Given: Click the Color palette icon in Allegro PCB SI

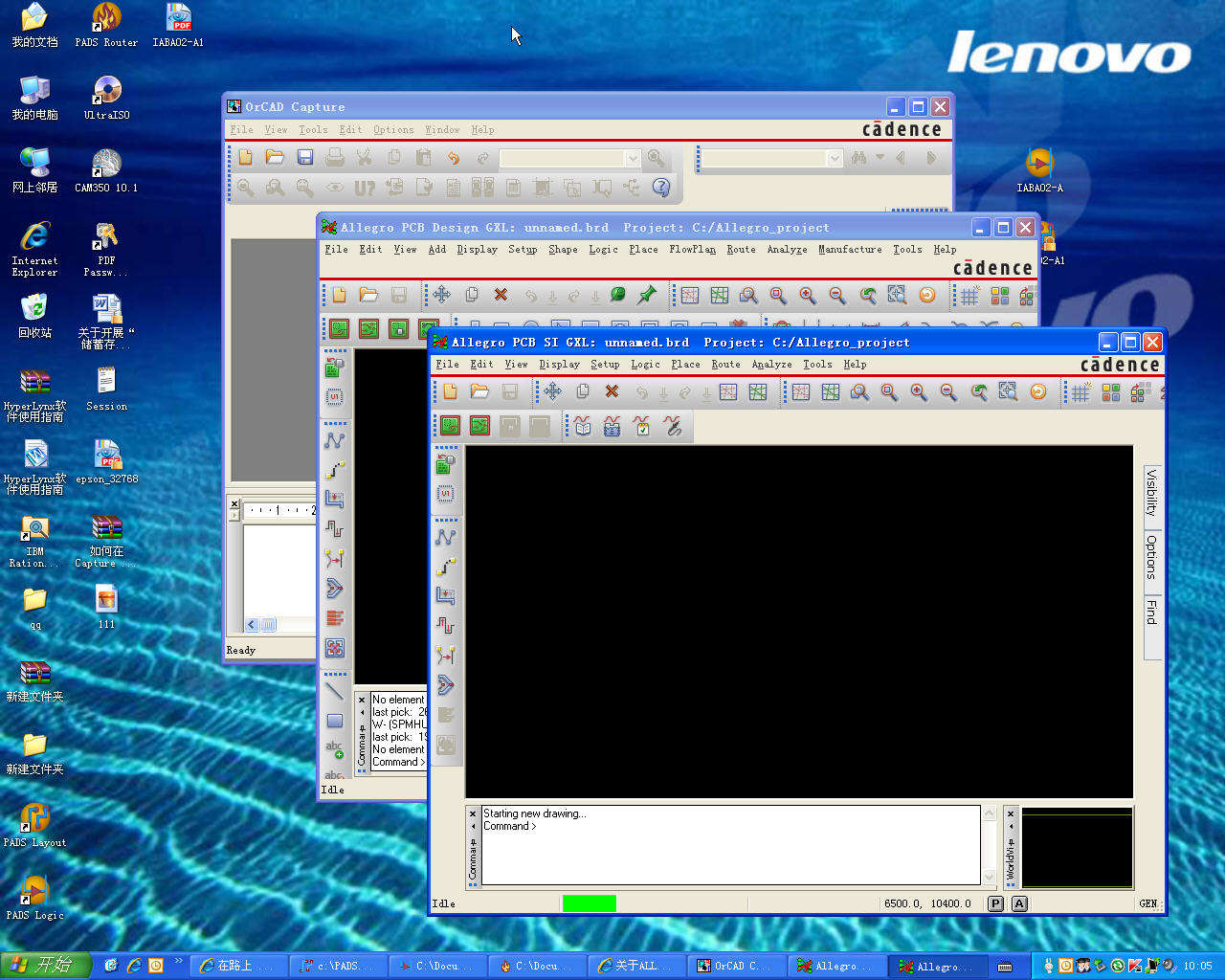Looking at the screenshot, I should [x=1110, y=391].
